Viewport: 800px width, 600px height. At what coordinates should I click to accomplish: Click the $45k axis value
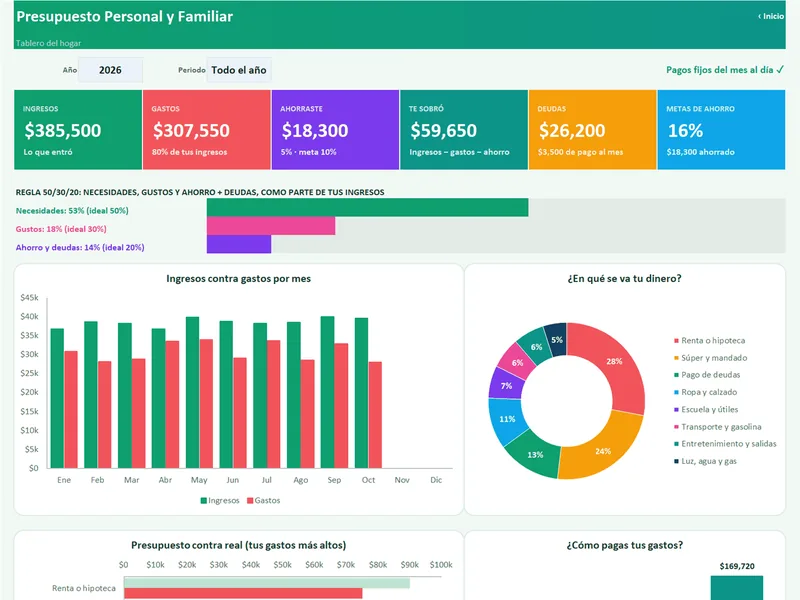coord(29,297)
